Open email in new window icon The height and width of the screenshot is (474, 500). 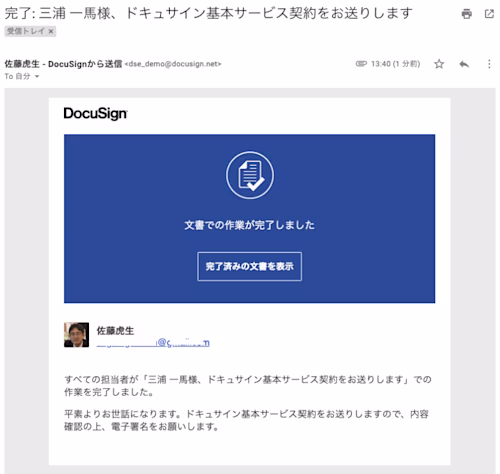(x=489, y=14)
